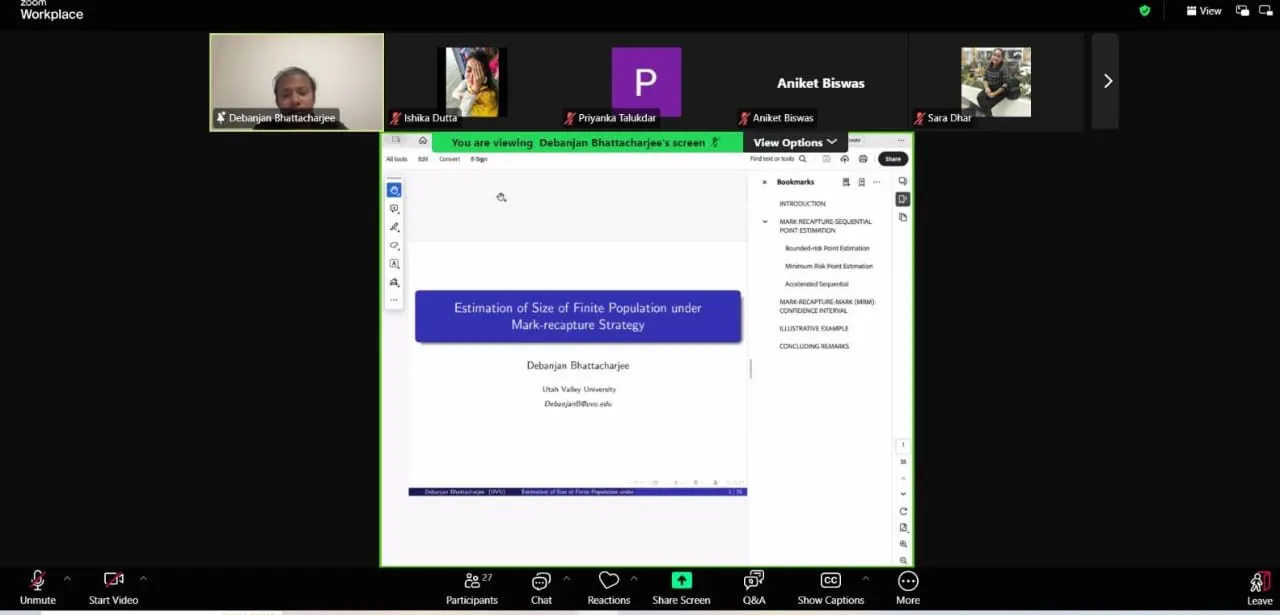Click the print icon in Acrobat

[863, 159]
